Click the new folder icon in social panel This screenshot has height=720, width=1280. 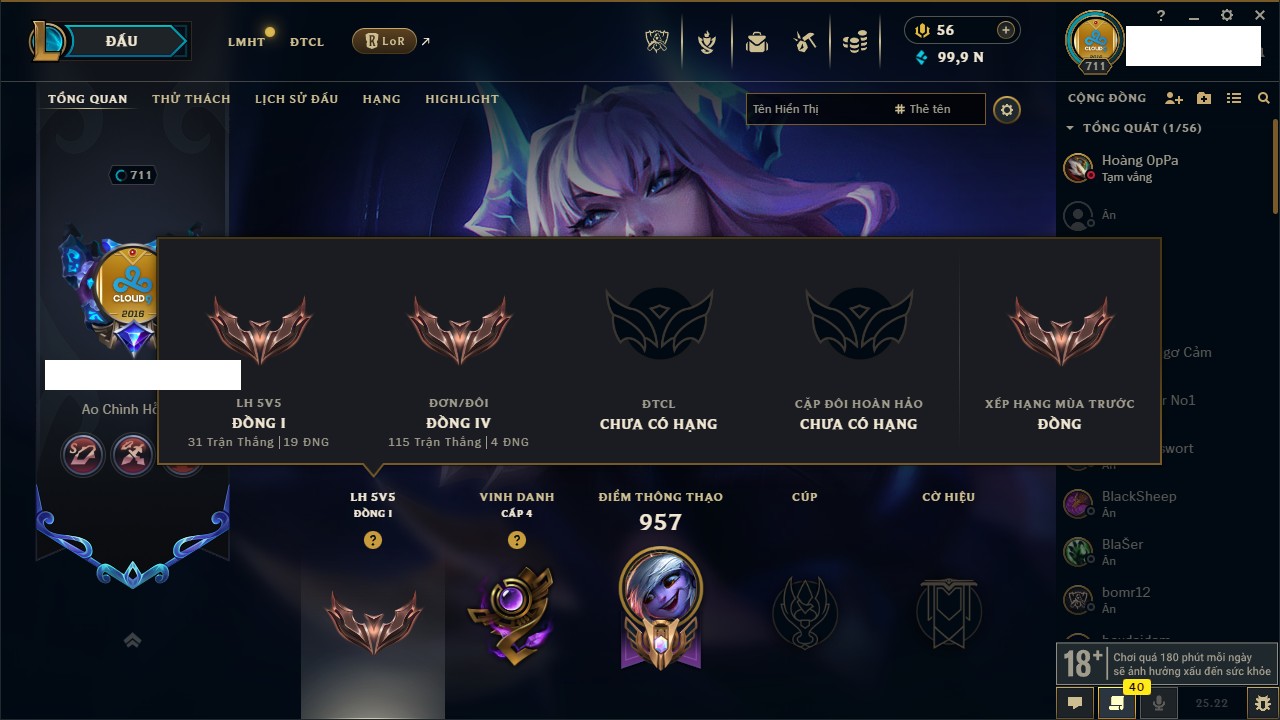1204,98
